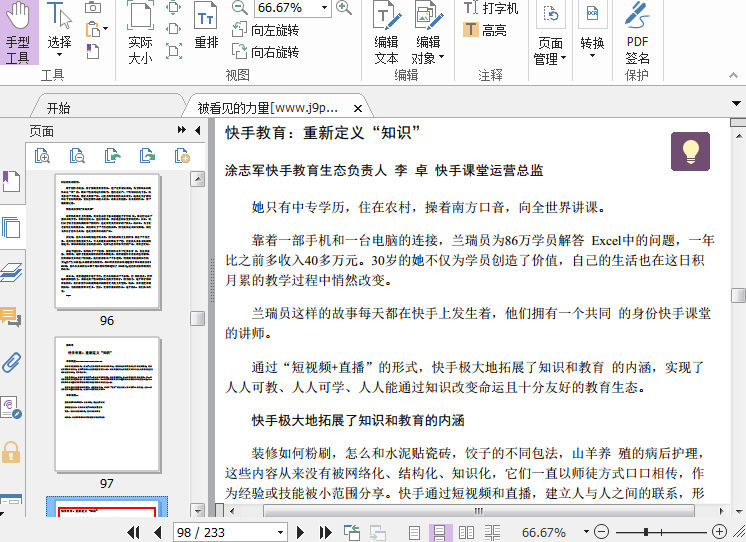Image resolution: width=746 pixels, height=542 pixels.
Task: Click the zoom out magnifier icon
Action: [240, 7]
